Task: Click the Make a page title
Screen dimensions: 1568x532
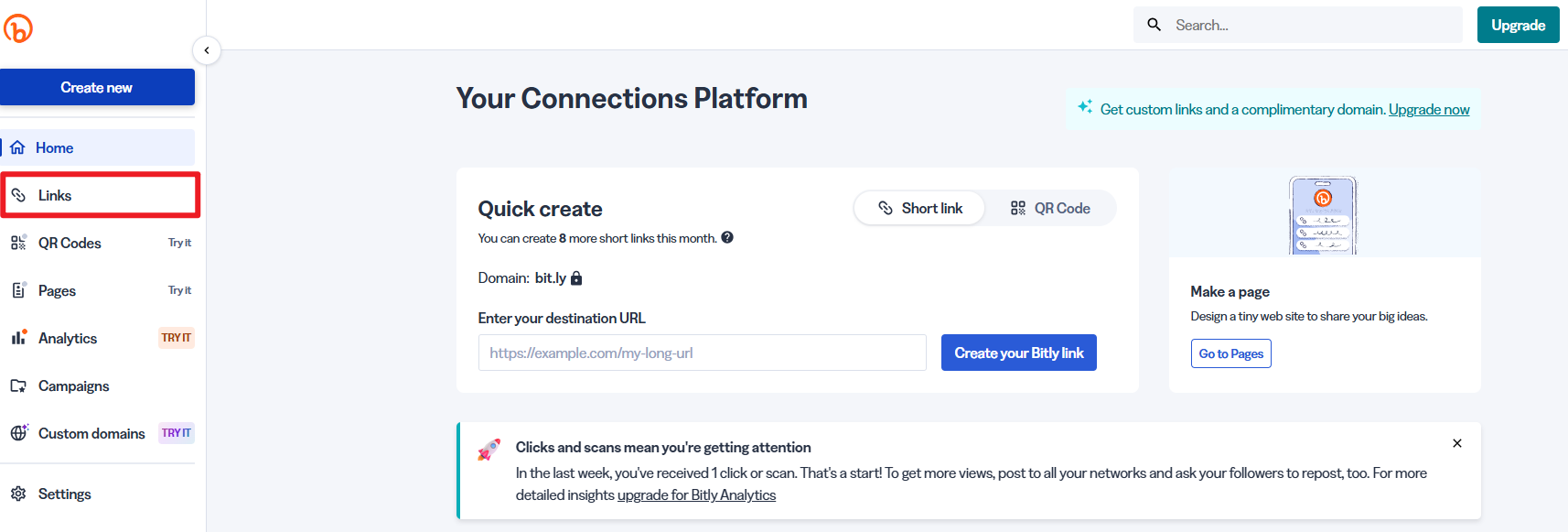Action: point(1230,291)
